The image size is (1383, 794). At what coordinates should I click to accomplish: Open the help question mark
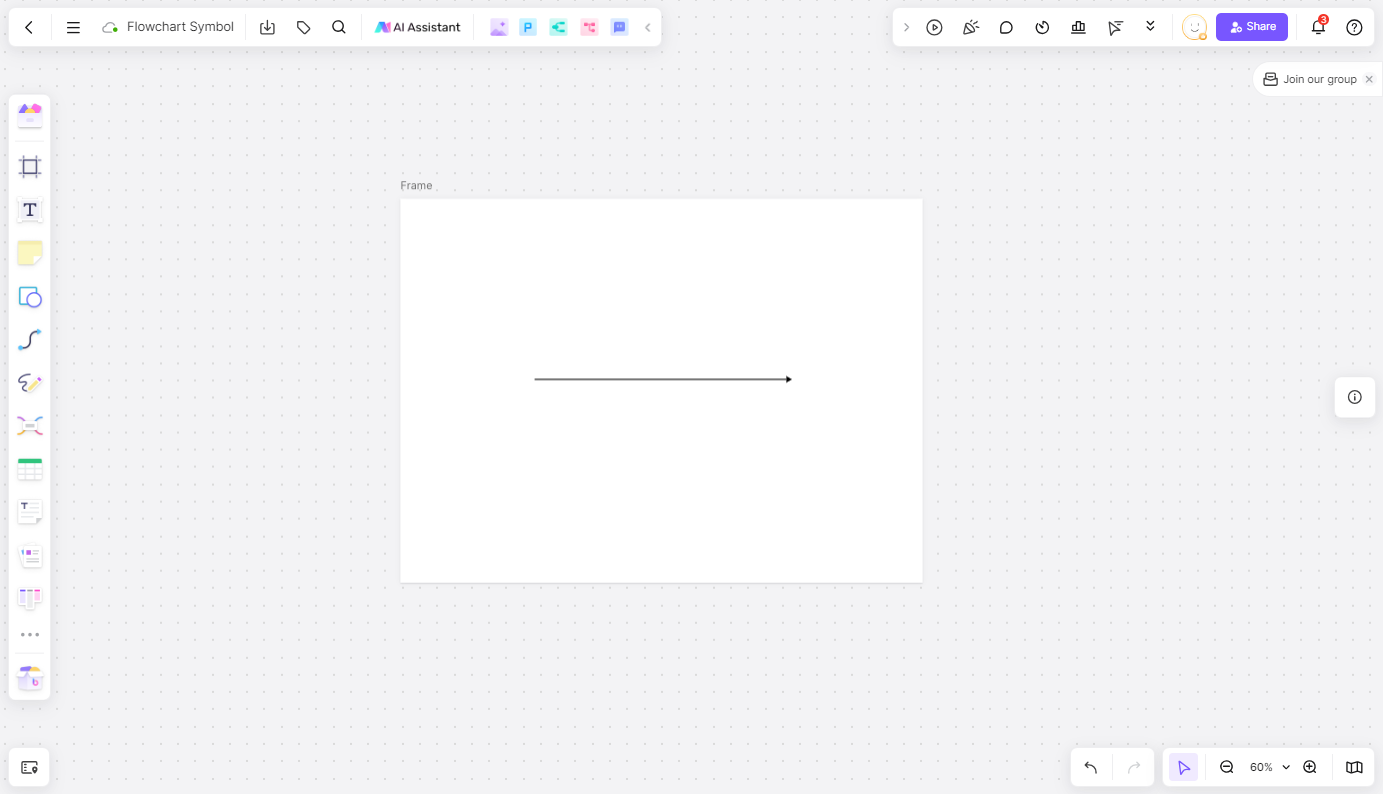tap(1354, 27)
